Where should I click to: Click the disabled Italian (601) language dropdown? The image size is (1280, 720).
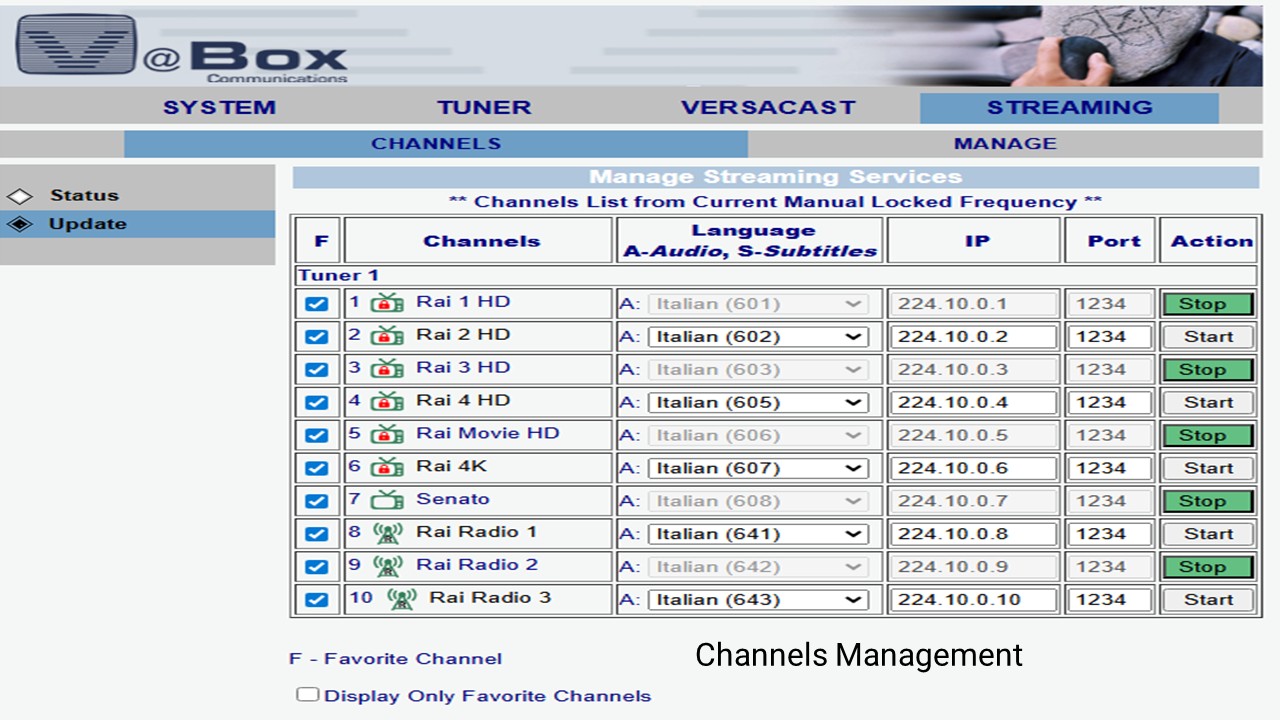758,304
